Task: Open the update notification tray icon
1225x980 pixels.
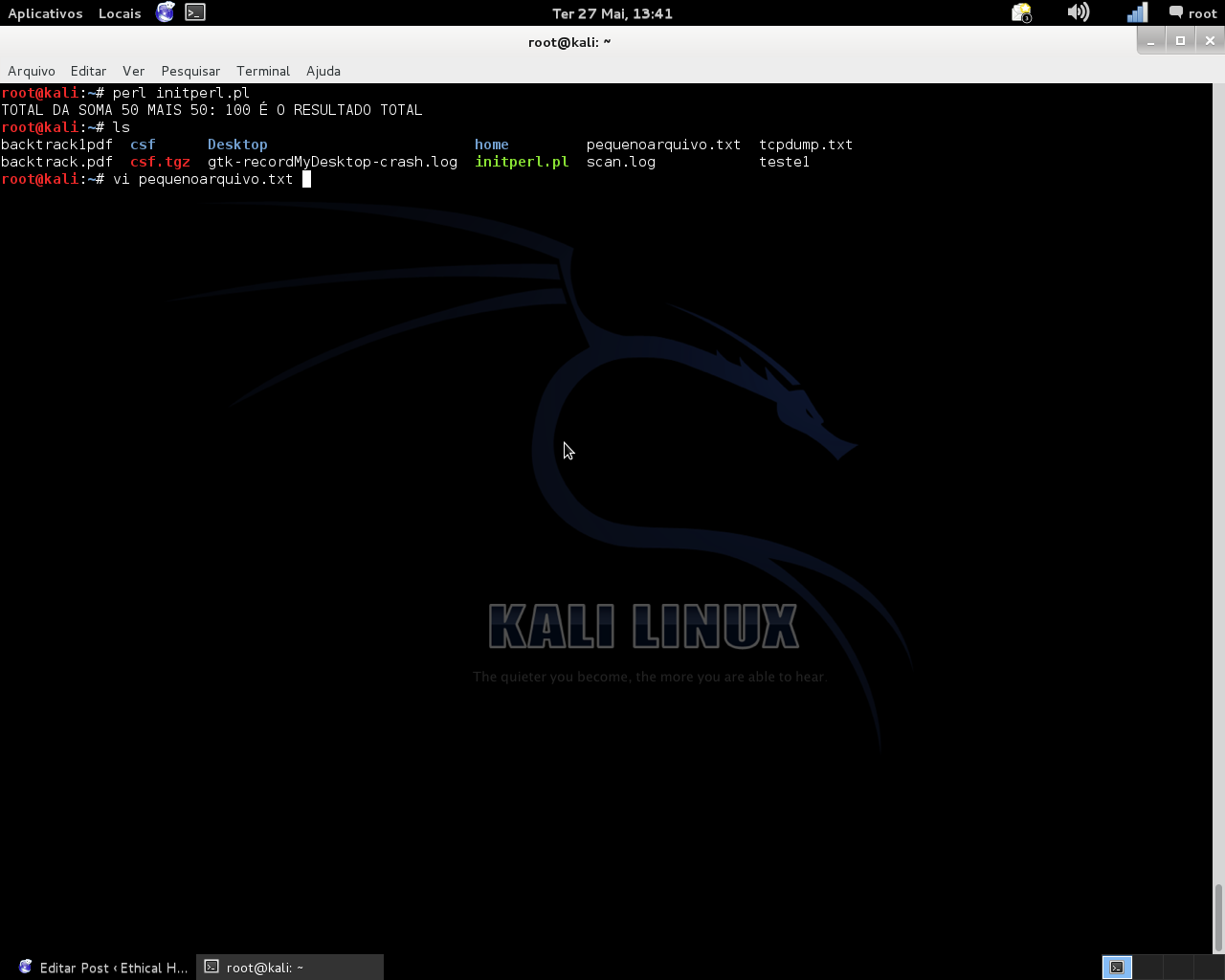Action: (1021, 12)
